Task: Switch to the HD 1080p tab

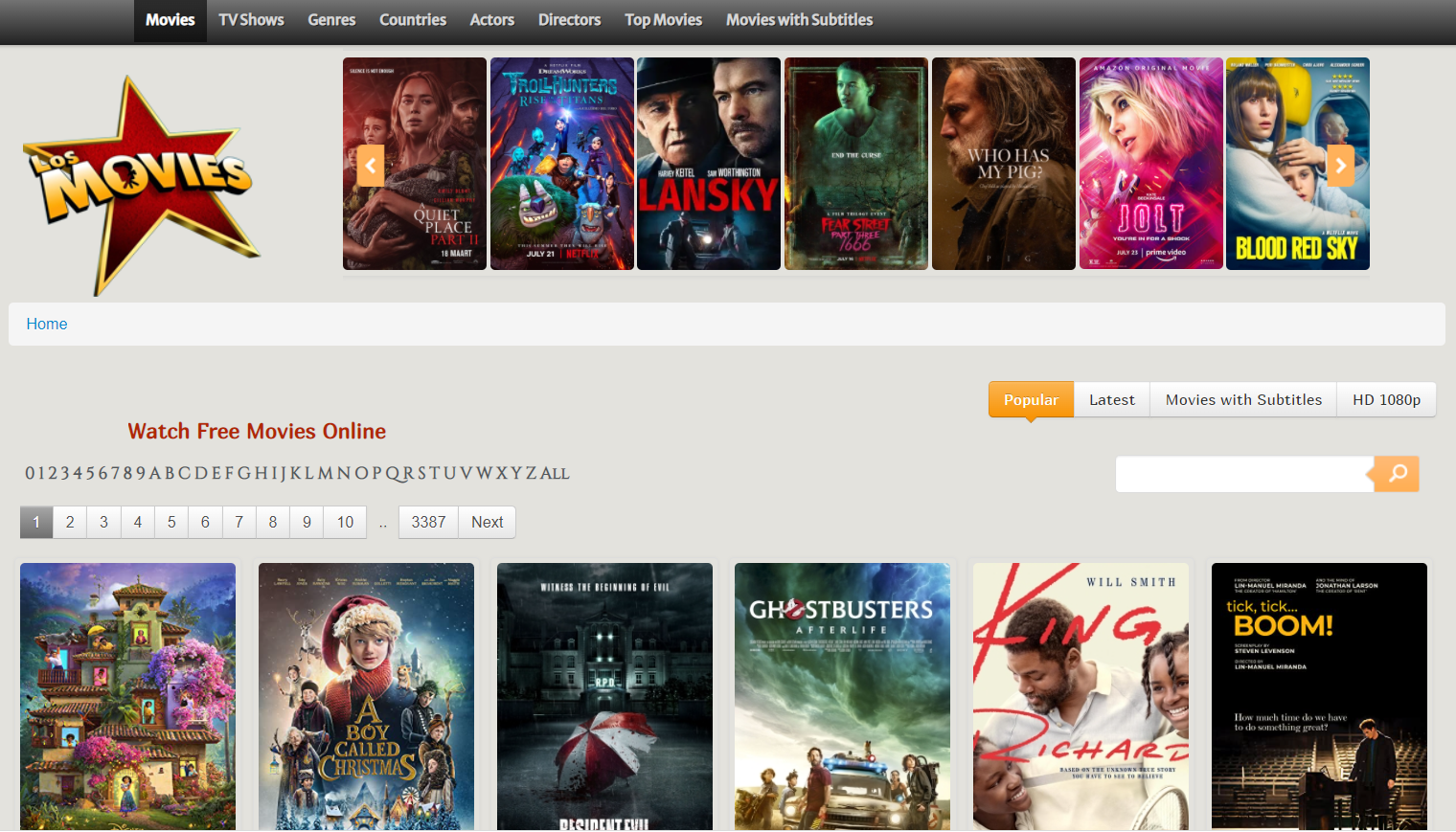Action: click(x=1386, y=400)
